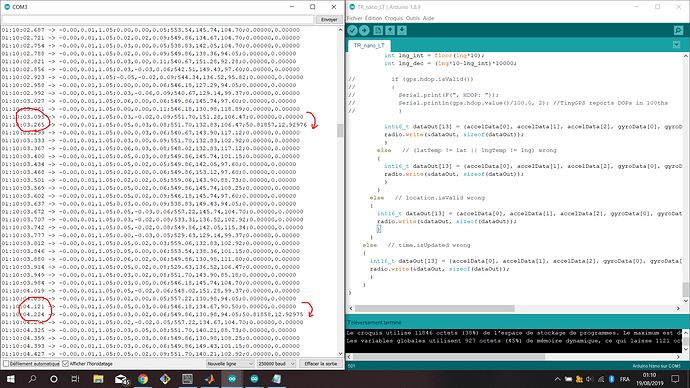Open the Aide menu

(428, 18)
